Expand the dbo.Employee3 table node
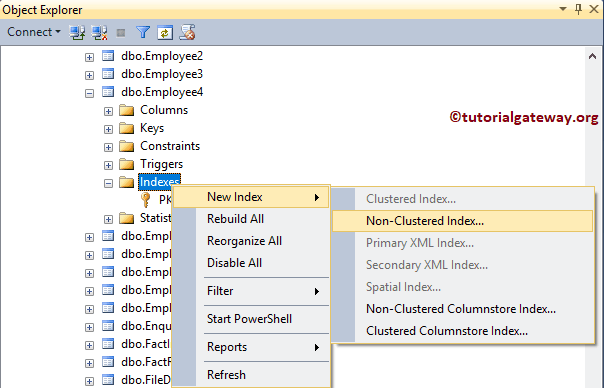The image size is (604, 388). point(89,75)
